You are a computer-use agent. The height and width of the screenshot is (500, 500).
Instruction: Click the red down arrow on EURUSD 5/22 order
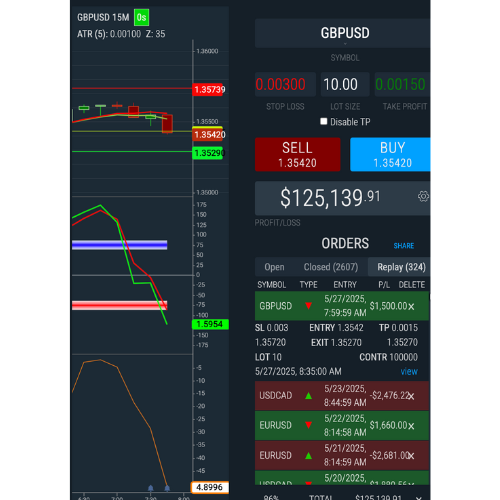[309, 425]
